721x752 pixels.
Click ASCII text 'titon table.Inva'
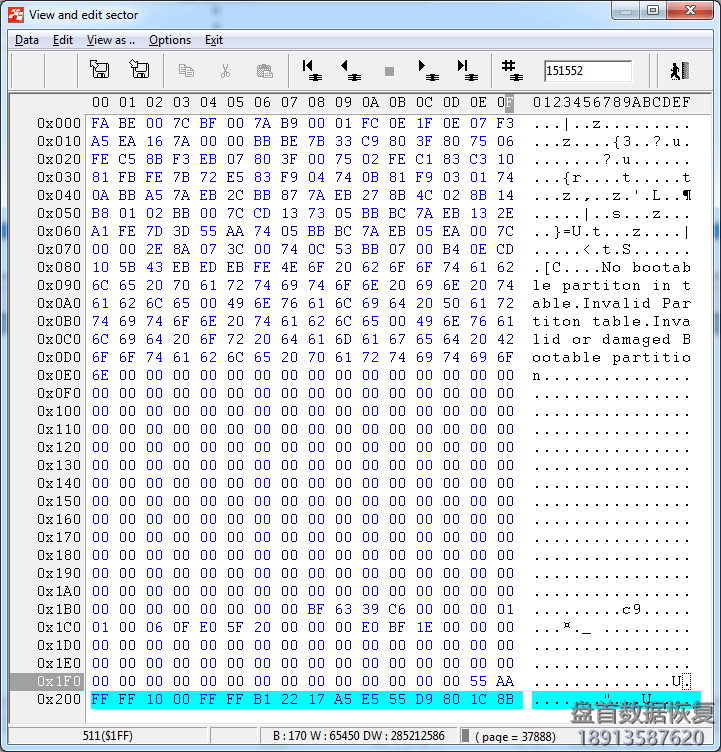(x=612, y=321)
